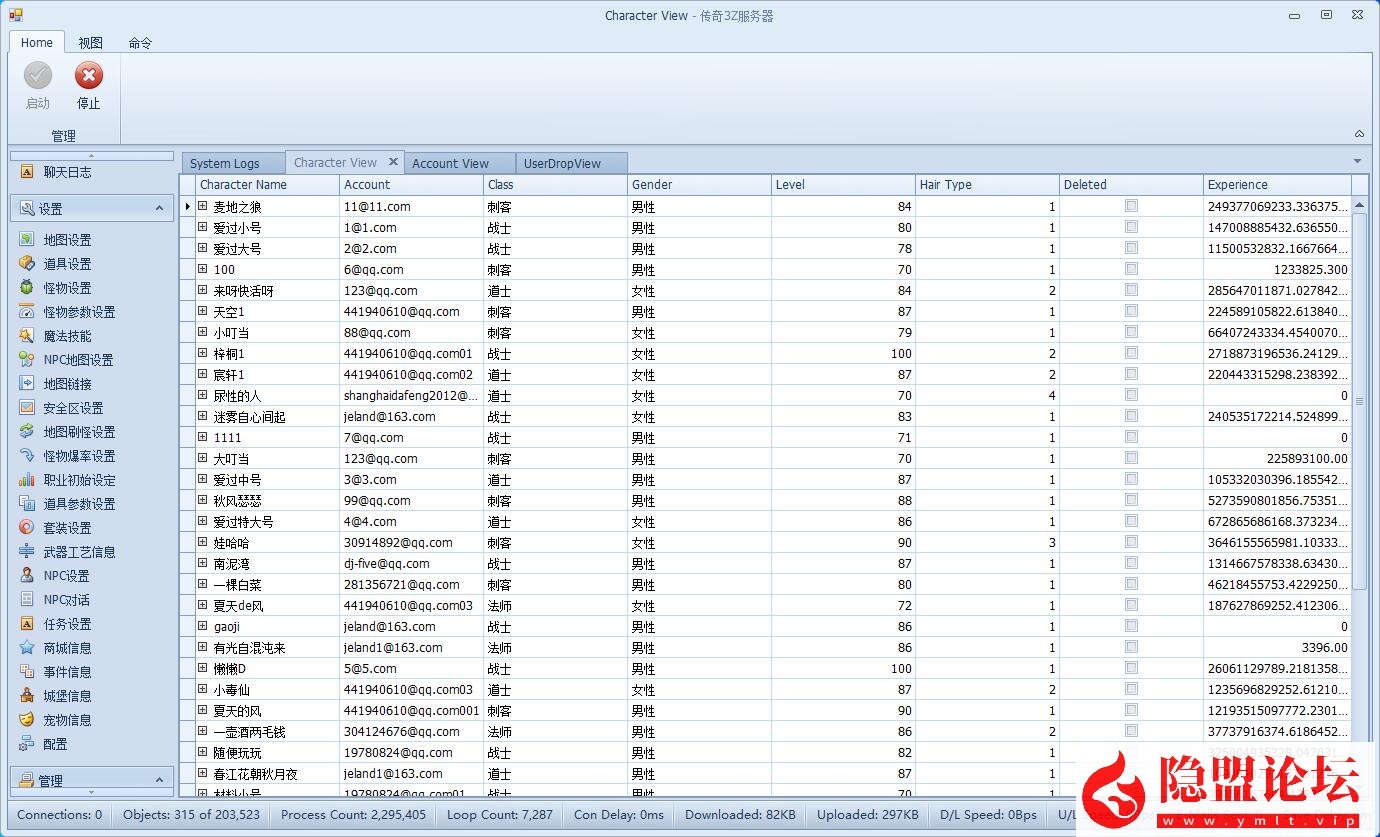Click the 安全区设置 safe zone icon
This screenshot has width=1380, height=837.
pos(27,408)
